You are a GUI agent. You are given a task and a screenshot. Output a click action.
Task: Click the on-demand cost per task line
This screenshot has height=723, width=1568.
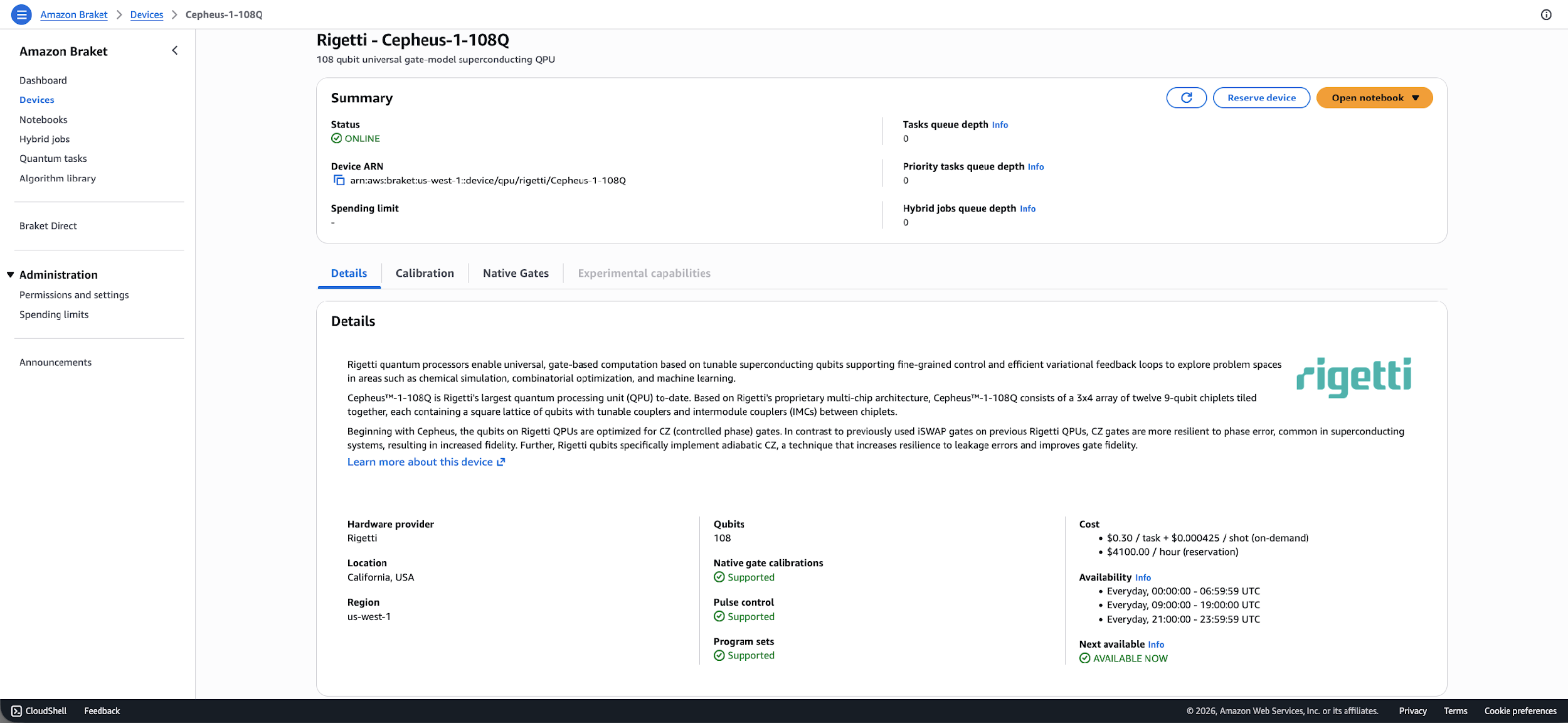coord(1207,538)
